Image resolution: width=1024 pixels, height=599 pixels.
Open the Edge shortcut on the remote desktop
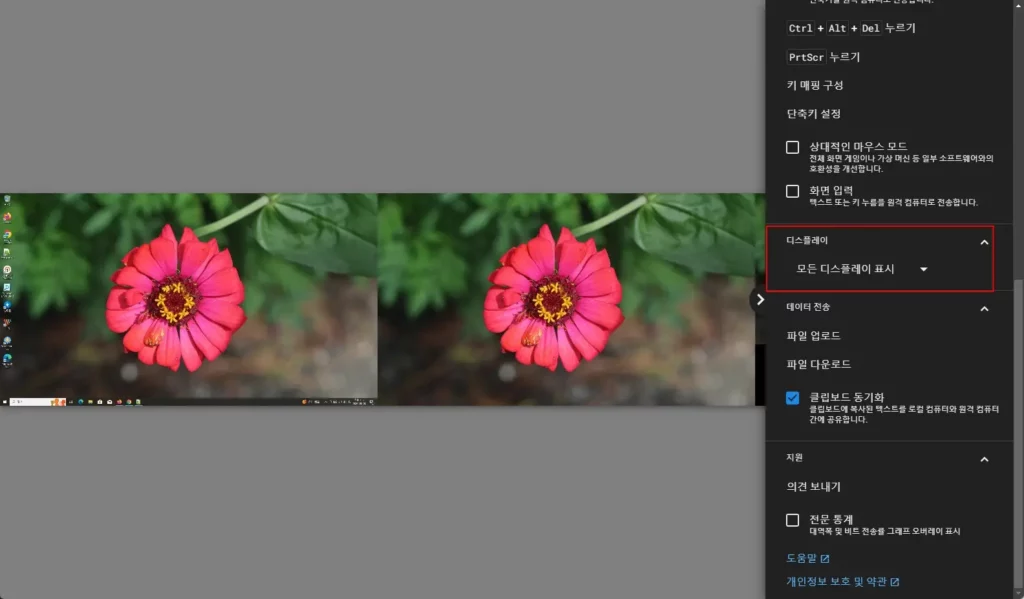coord(7,358)
